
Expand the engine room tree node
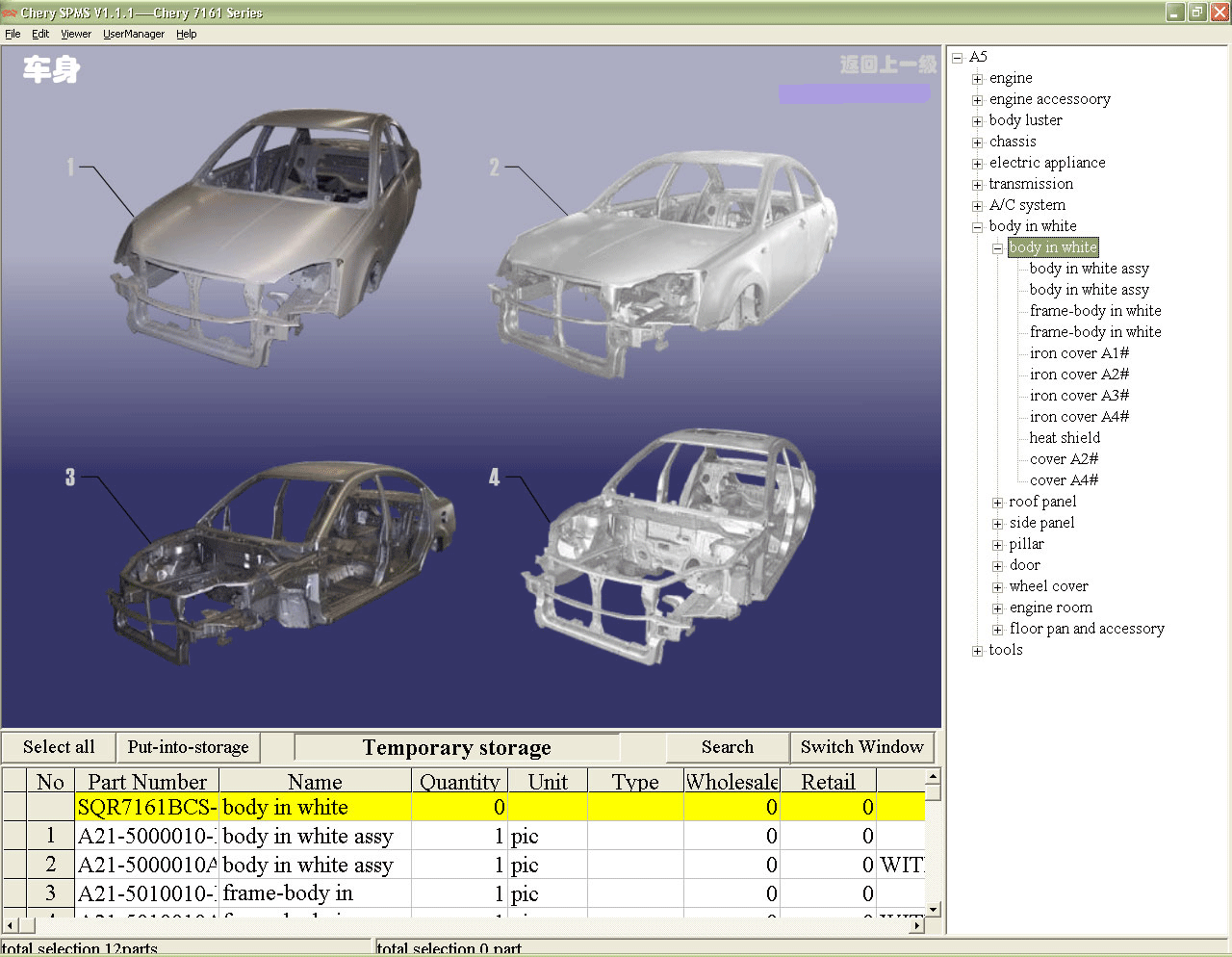pyautogui.click(x=998, y=608)
